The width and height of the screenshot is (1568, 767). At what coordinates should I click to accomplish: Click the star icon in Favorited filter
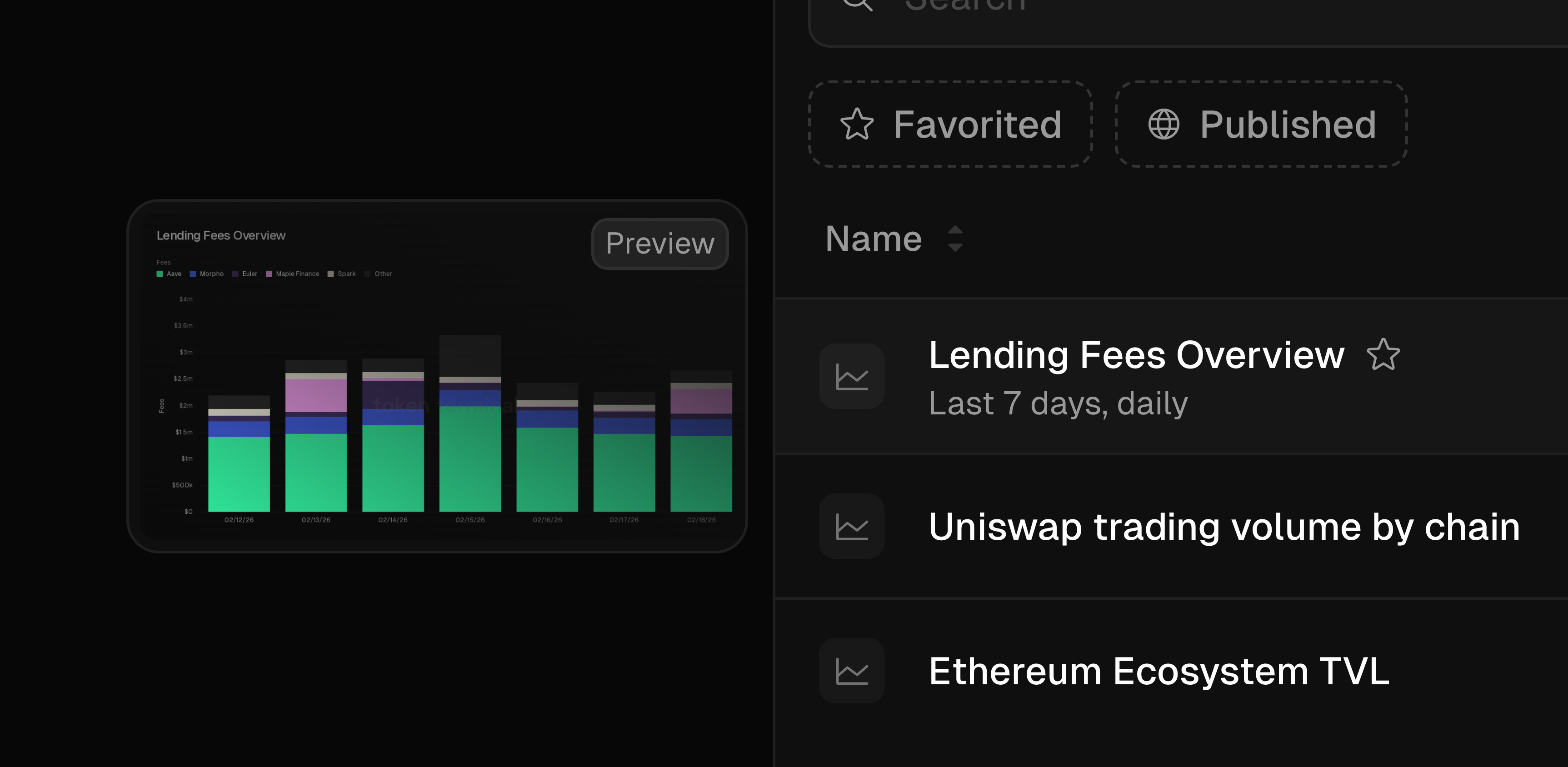tap(856, 124)
